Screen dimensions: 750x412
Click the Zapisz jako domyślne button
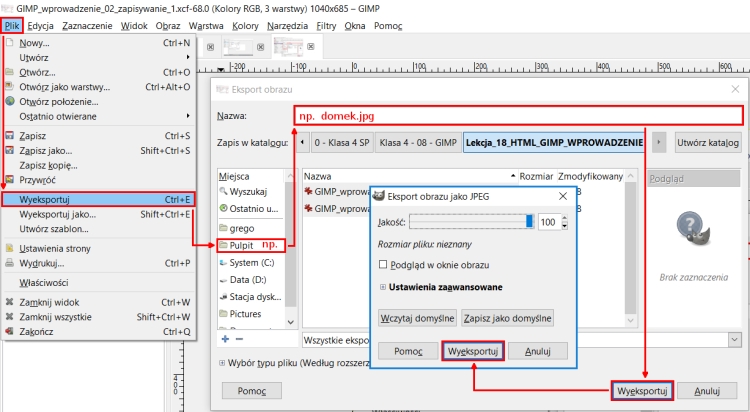pos(507,318)
